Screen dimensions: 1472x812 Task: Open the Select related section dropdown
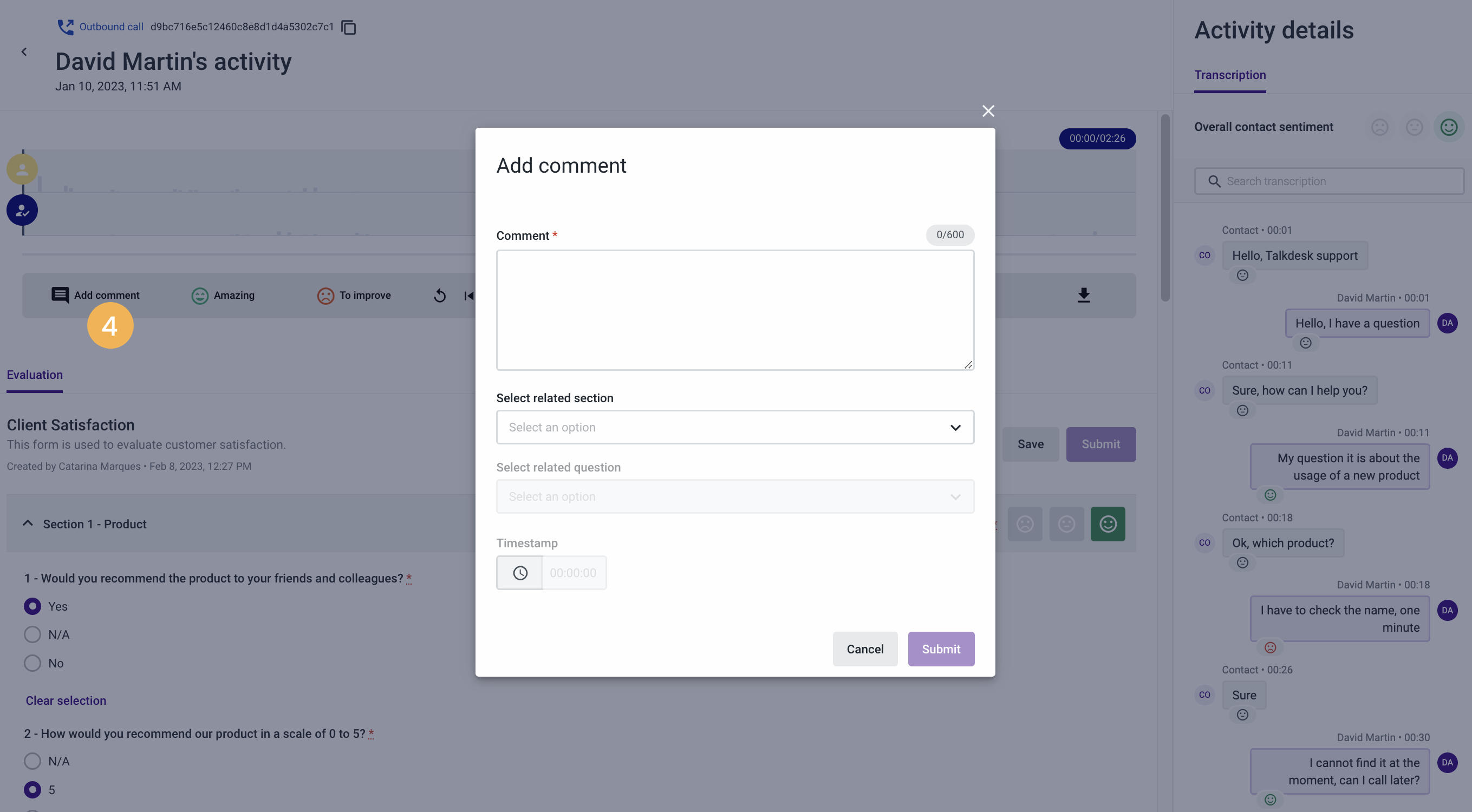[735, 427]
